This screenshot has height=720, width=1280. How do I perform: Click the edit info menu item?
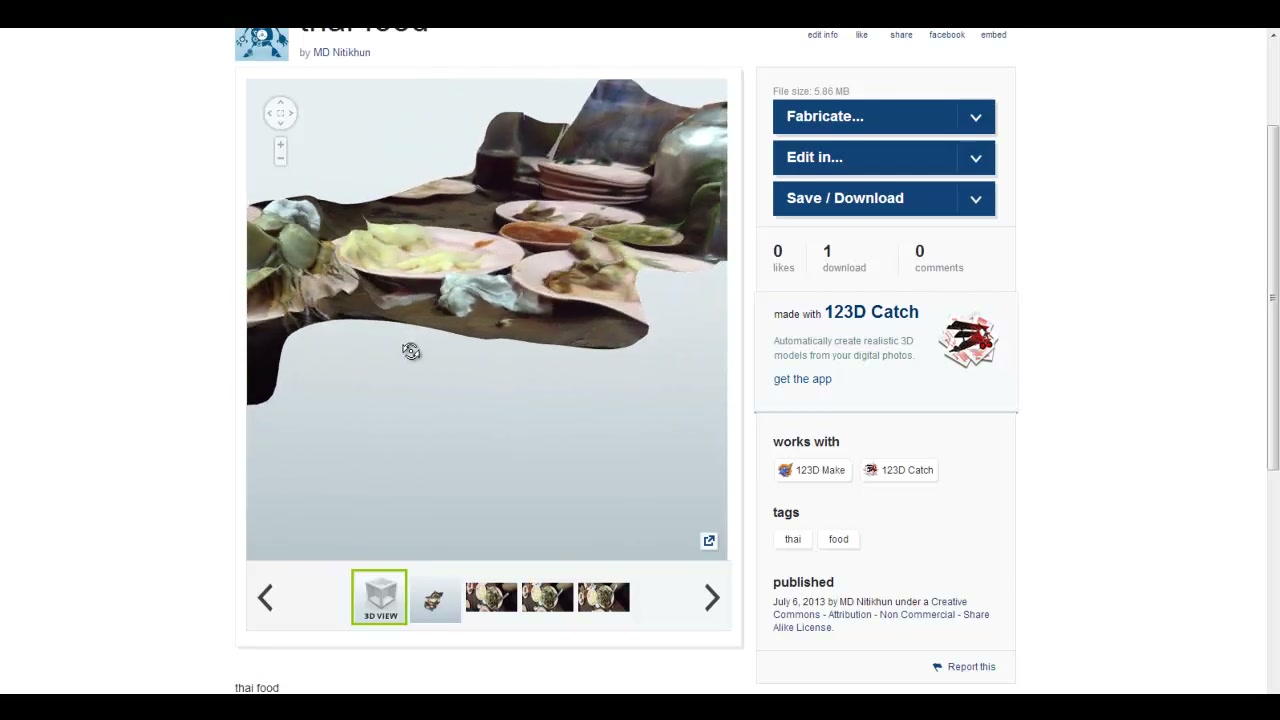(823, 35)
